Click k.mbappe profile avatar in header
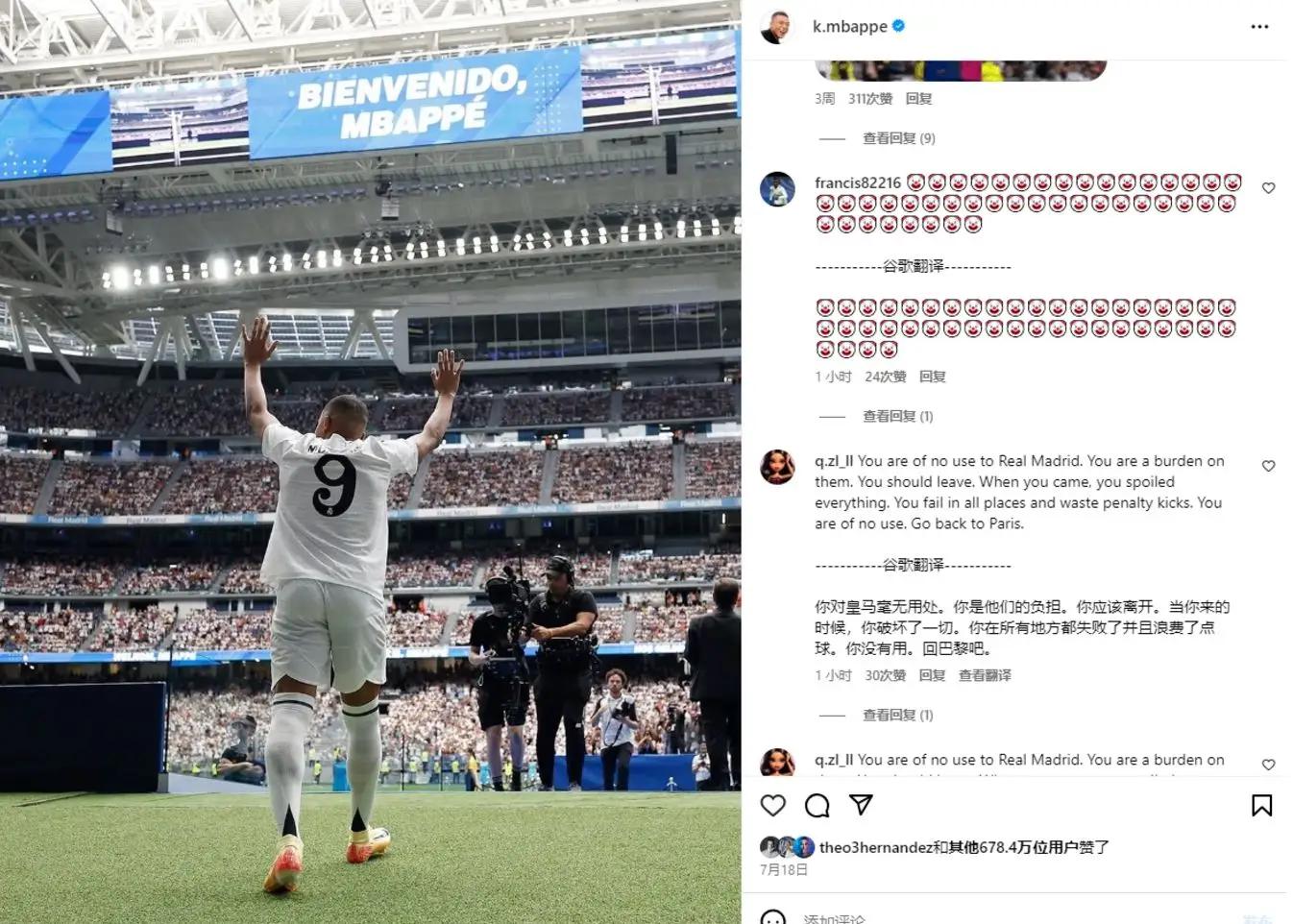 click(777, 27)
